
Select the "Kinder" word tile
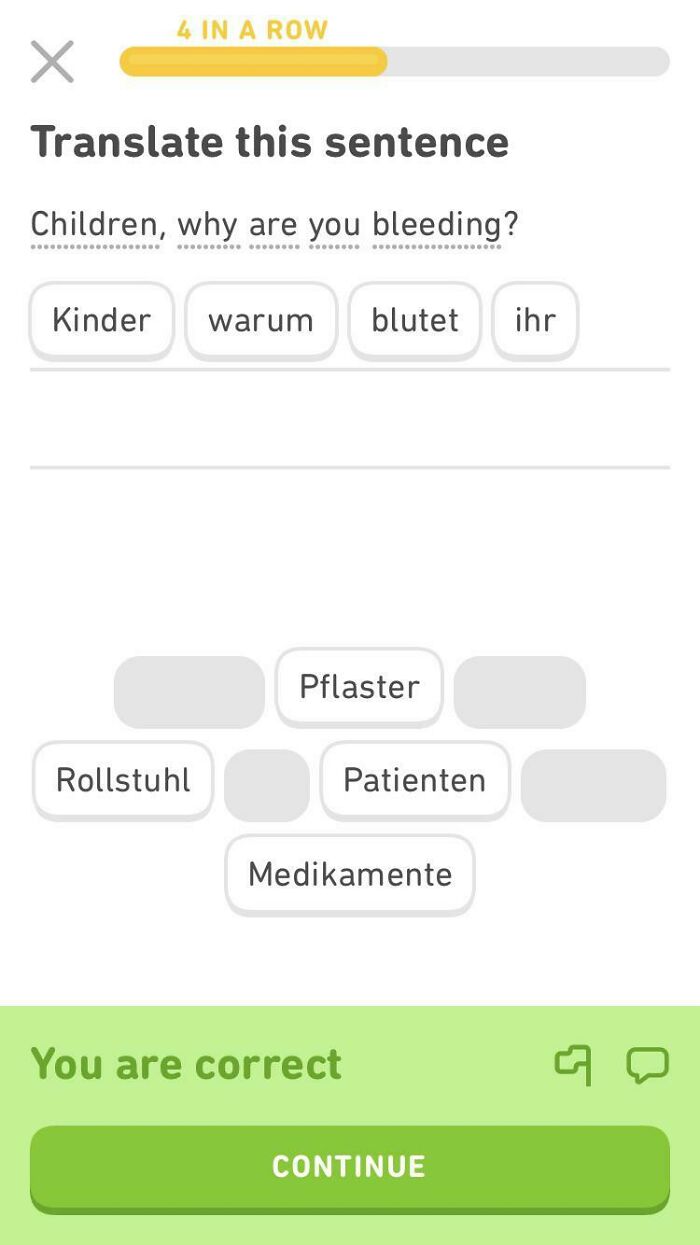coord(100,319)
